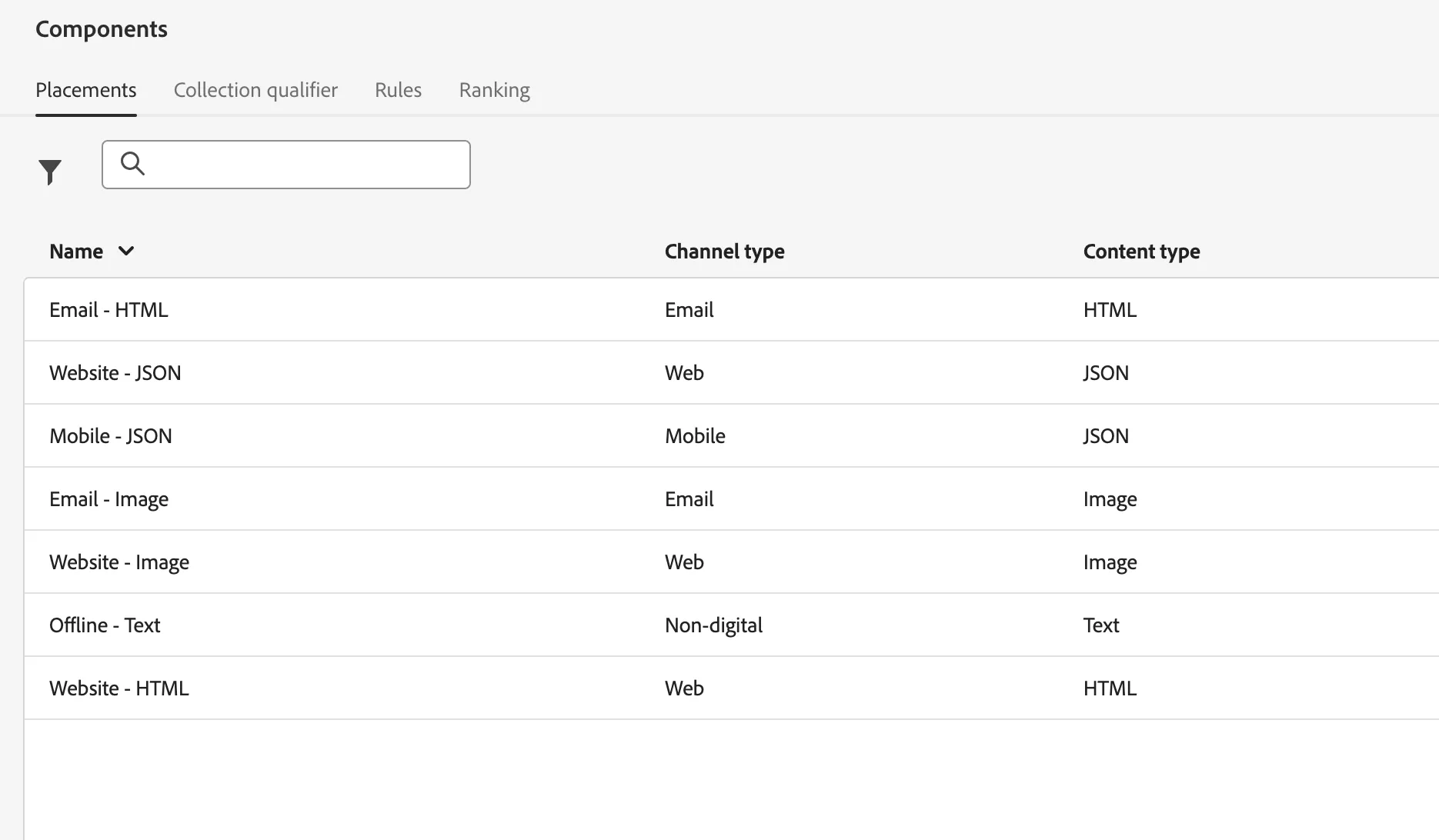
Task: Focus the placements search field
Action: (286, 165)
